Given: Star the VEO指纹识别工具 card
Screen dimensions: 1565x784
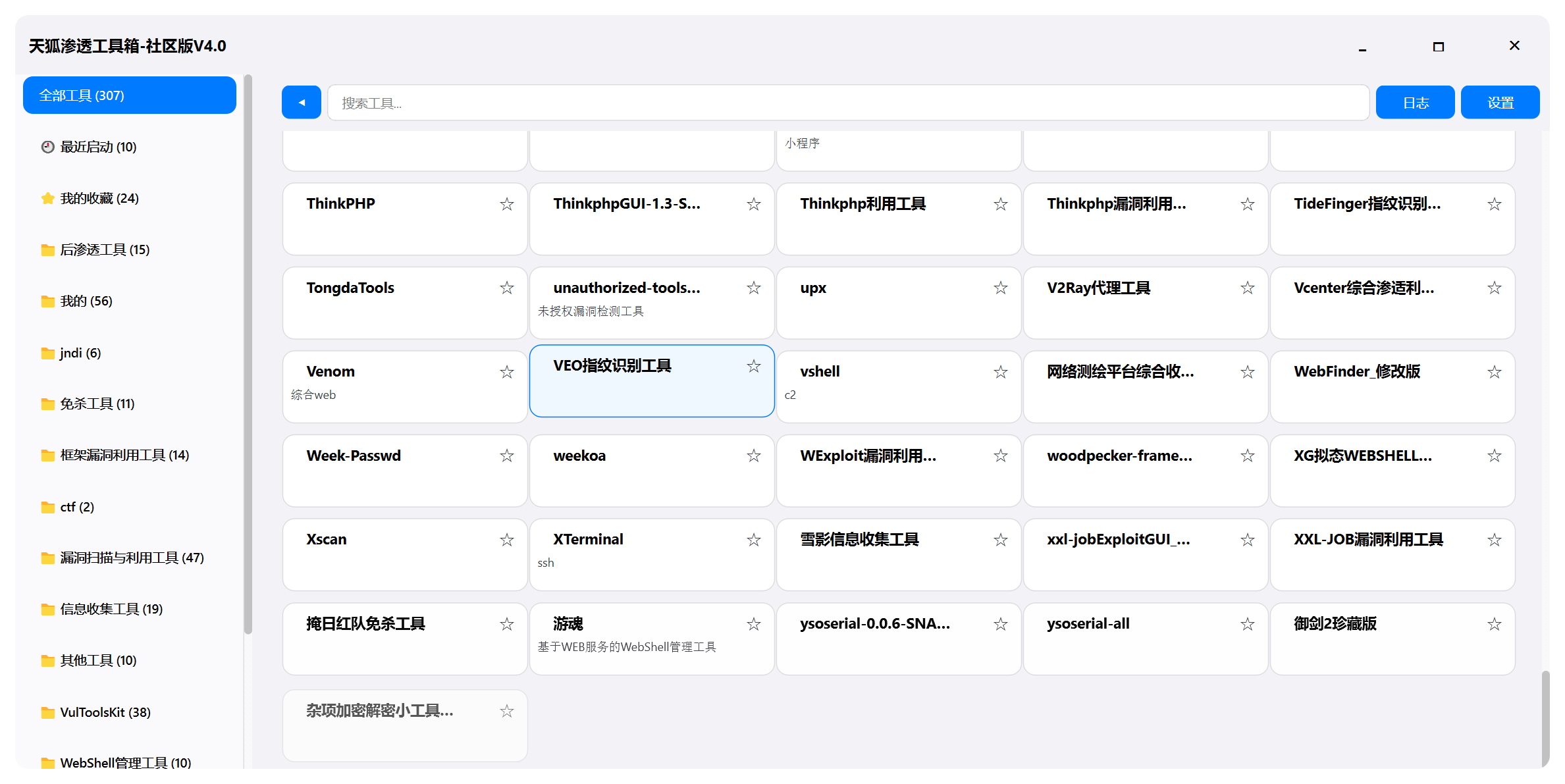Looking at the screenshot, I should [753, 366].
